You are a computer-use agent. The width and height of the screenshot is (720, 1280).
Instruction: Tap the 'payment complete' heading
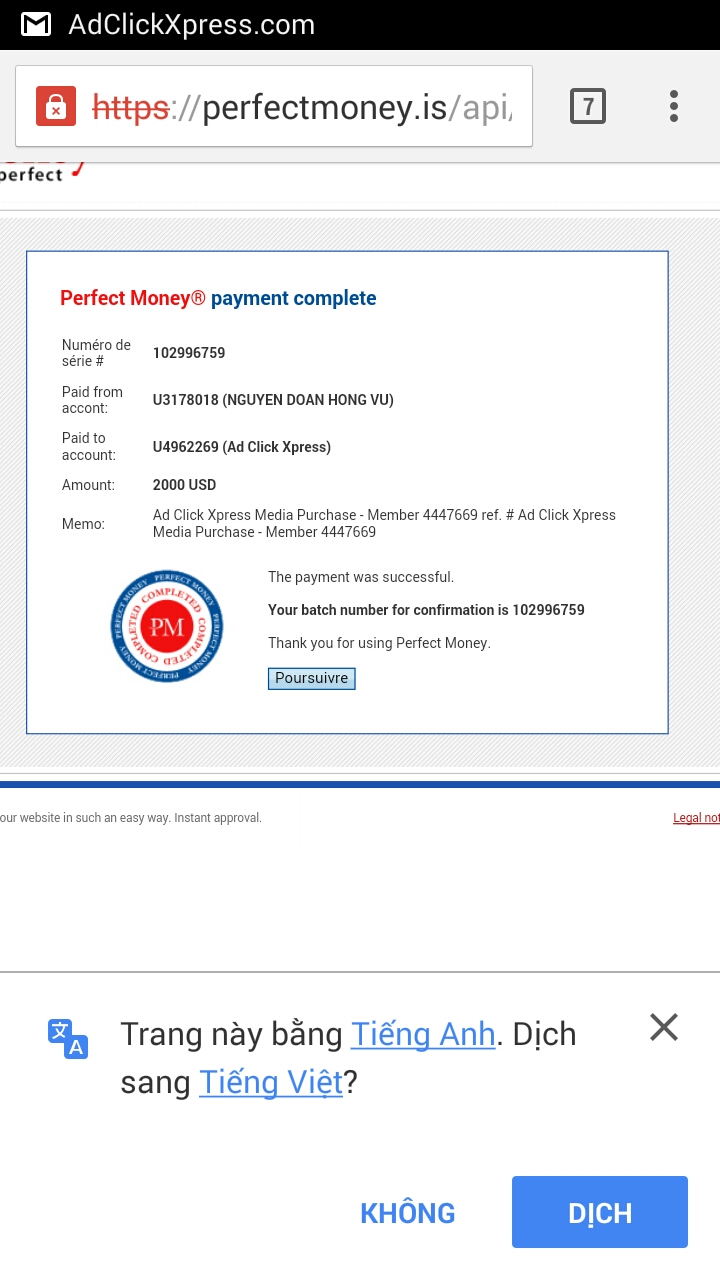[x=293, y=298]
